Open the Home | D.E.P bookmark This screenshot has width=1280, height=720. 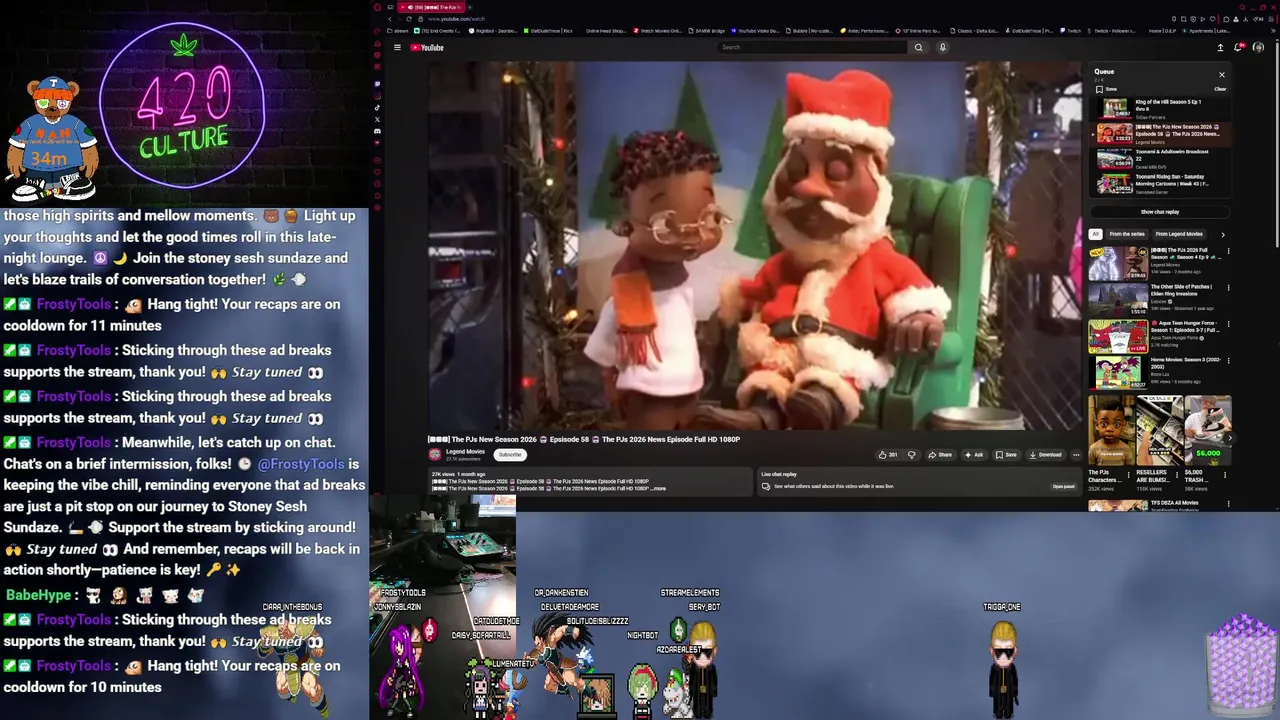click(x=1161, y=31)
